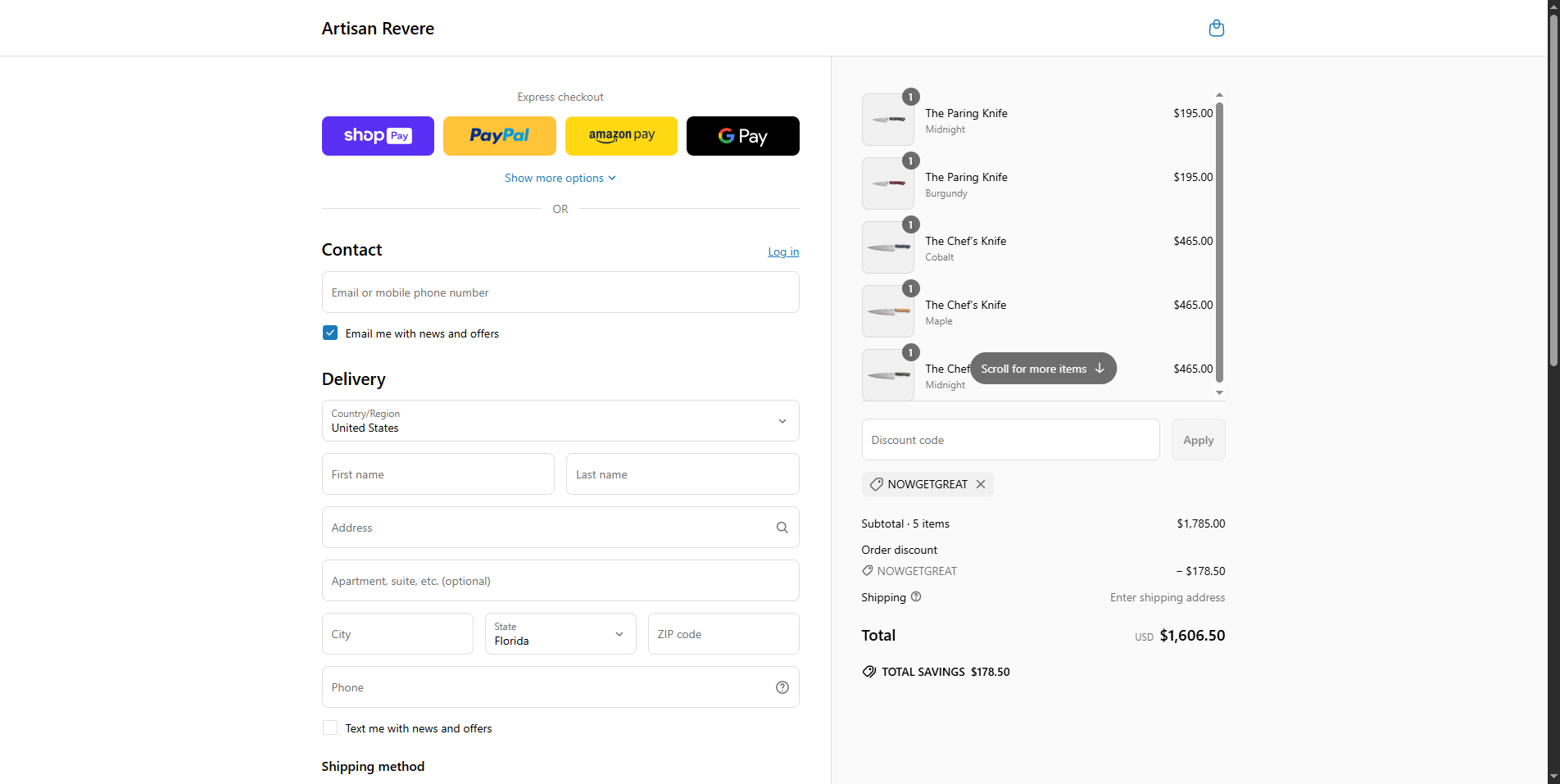Click the Log in link
Viewport: 1560px width, 784px height.
[783, 252]
